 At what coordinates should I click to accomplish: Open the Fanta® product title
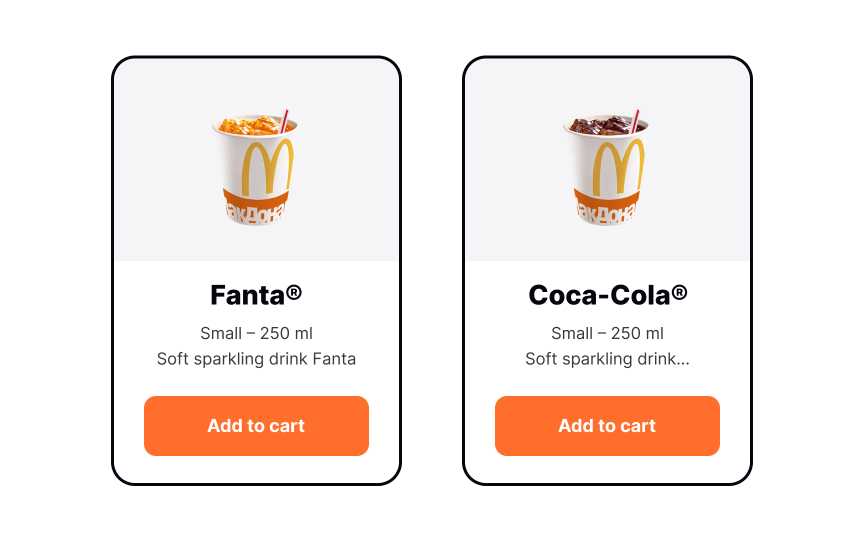(256, 295)
